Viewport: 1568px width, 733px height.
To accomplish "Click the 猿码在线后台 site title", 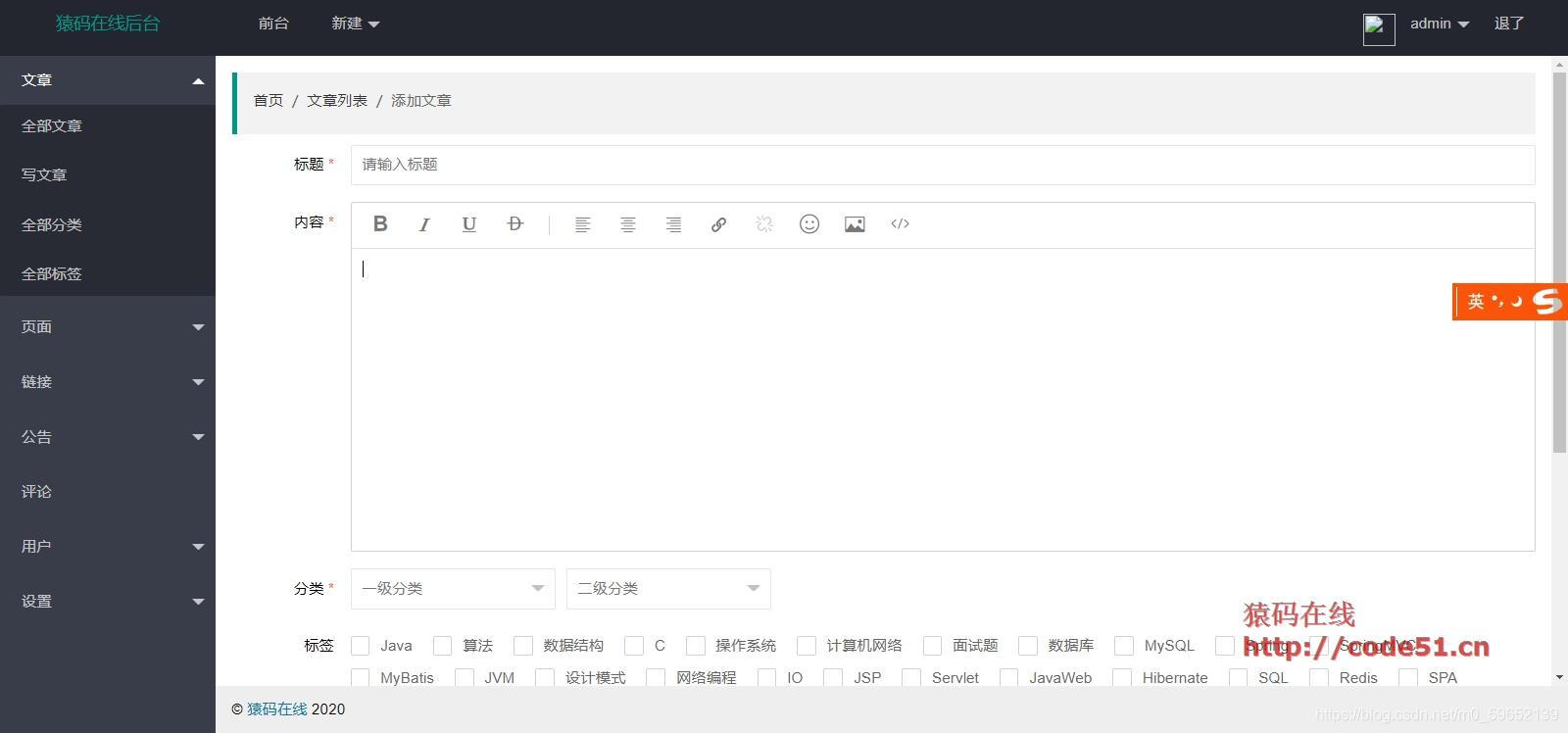I will coord(108,24).
